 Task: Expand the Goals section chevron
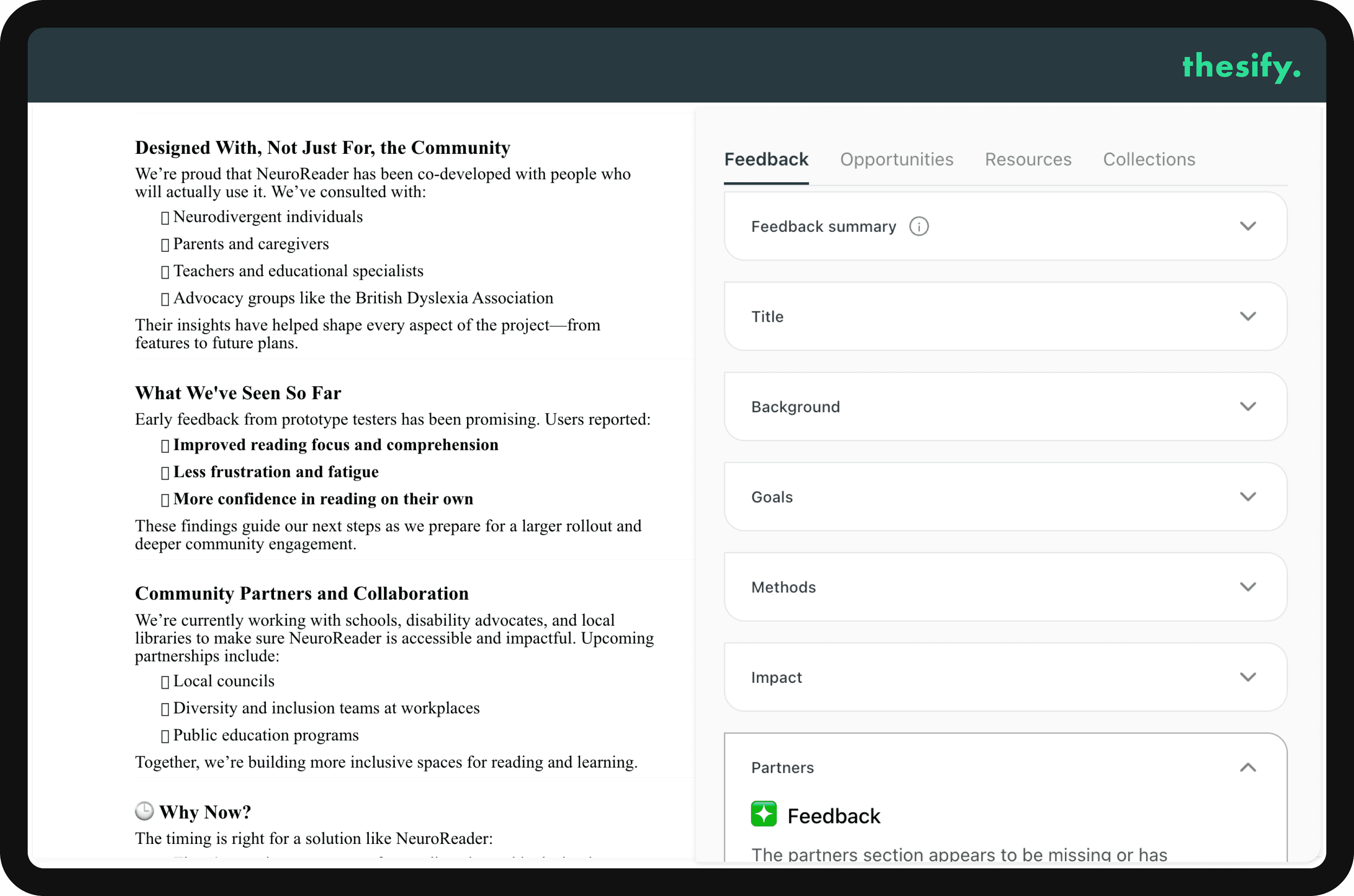point(1248,497)
